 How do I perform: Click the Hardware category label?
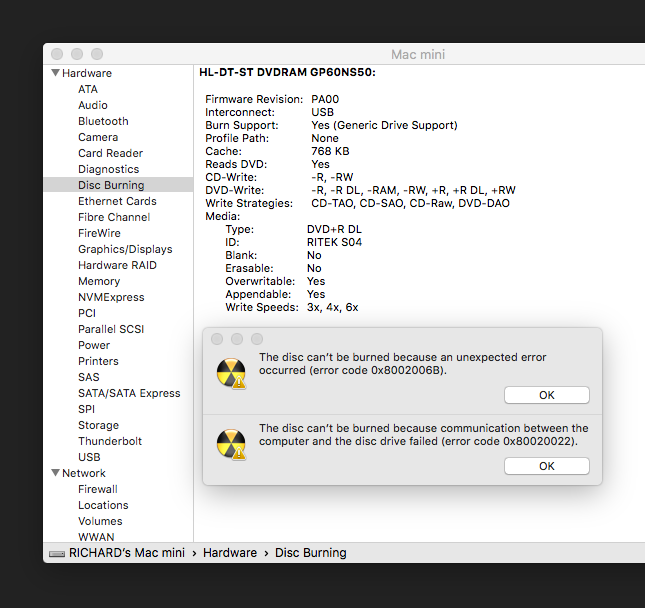87,73
